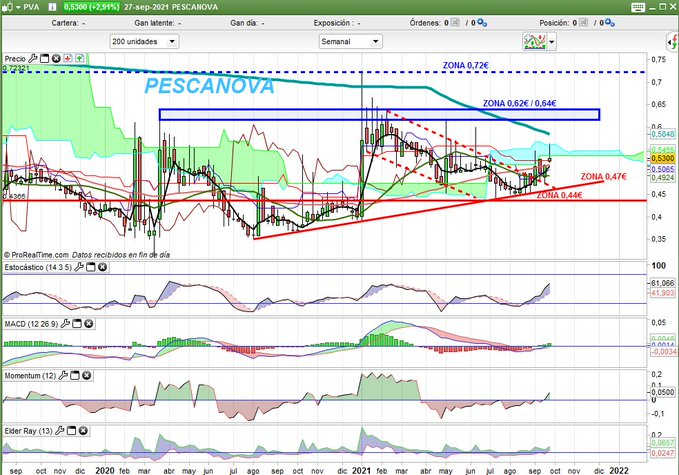Click the red arrow icon in Precio header
This screenshot has width=679, height=475.
[68, 58]
